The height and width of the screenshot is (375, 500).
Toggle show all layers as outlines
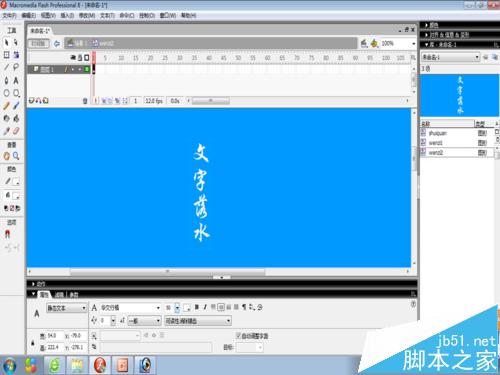pyautogui.click(x=87, y=58)
